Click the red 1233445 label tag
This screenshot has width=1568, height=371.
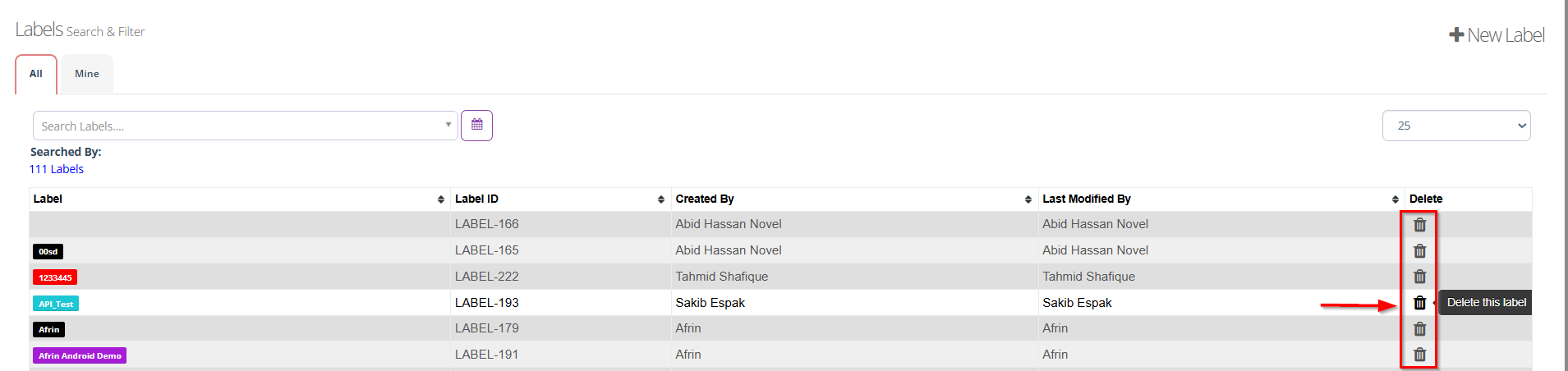click(x=55, y=277)
